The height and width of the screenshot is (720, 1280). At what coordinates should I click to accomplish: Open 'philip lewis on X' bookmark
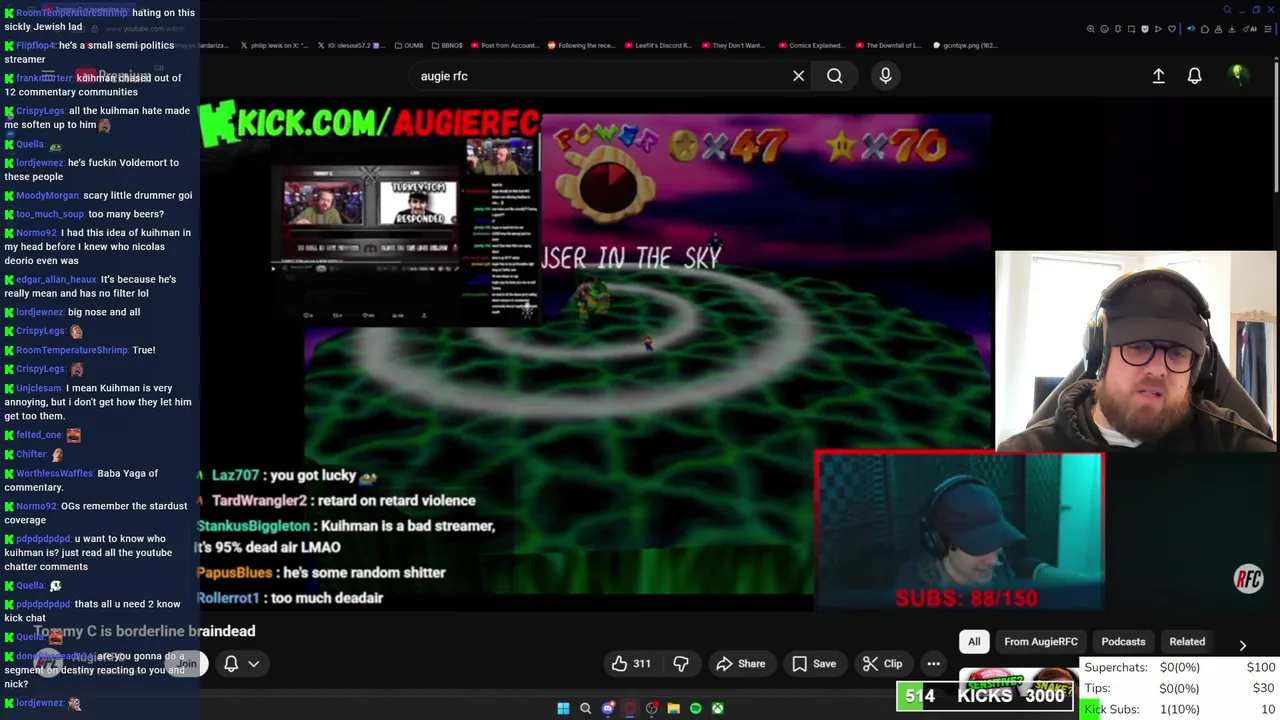(x=275, y=45)
